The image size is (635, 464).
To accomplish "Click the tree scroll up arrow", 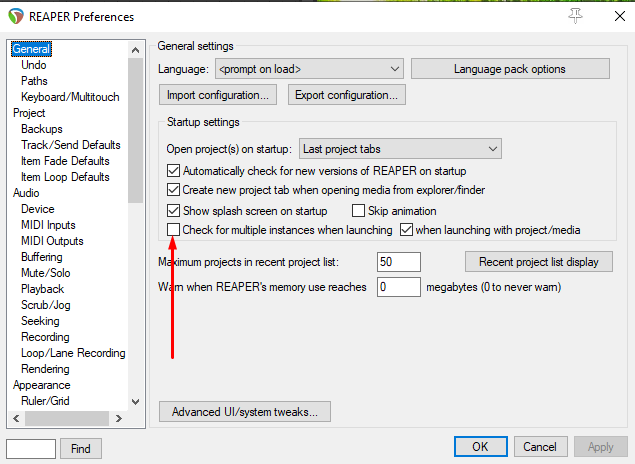I will (136, 50).
